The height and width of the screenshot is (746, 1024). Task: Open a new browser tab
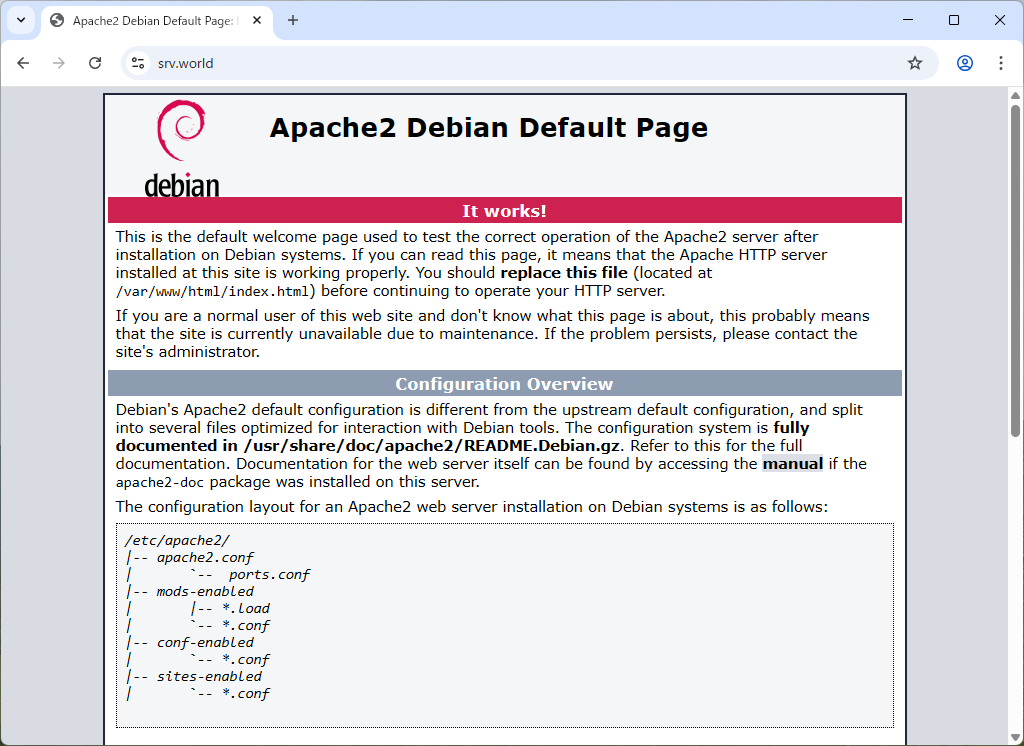coord(293,19)
